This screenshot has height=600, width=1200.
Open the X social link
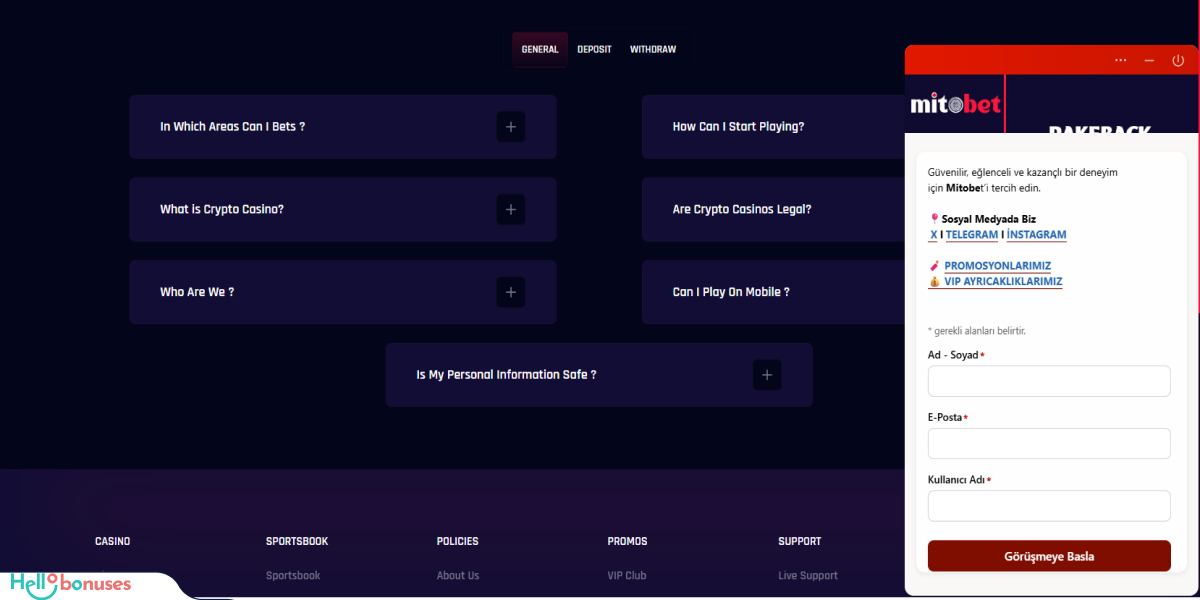[934, 235]
